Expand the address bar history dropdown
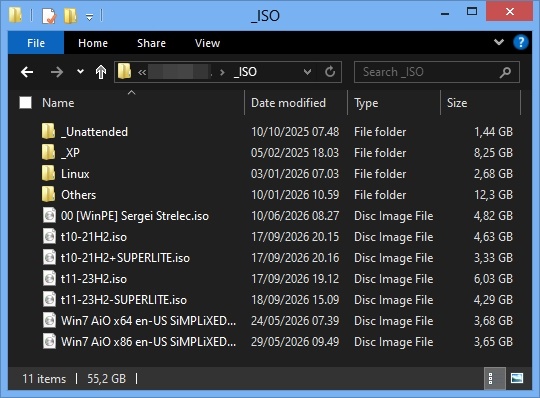540x398 pixels. (307, 72)
